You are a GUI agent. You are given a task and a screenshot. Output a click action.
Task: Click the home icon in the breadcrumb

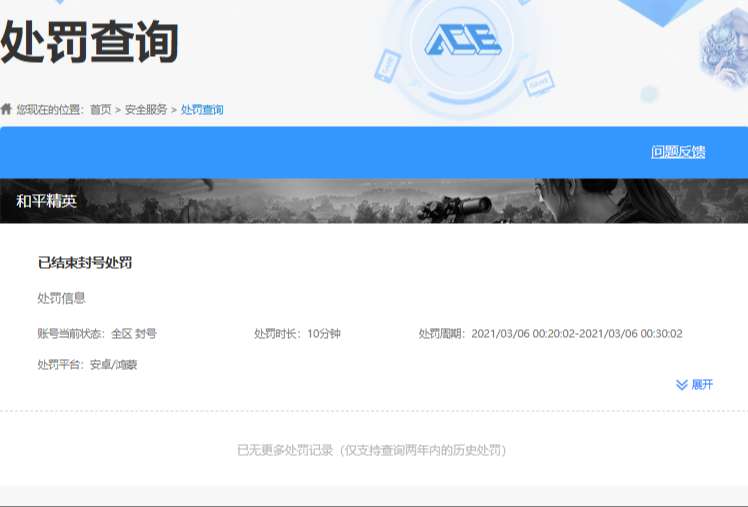(x=6, y=109)
